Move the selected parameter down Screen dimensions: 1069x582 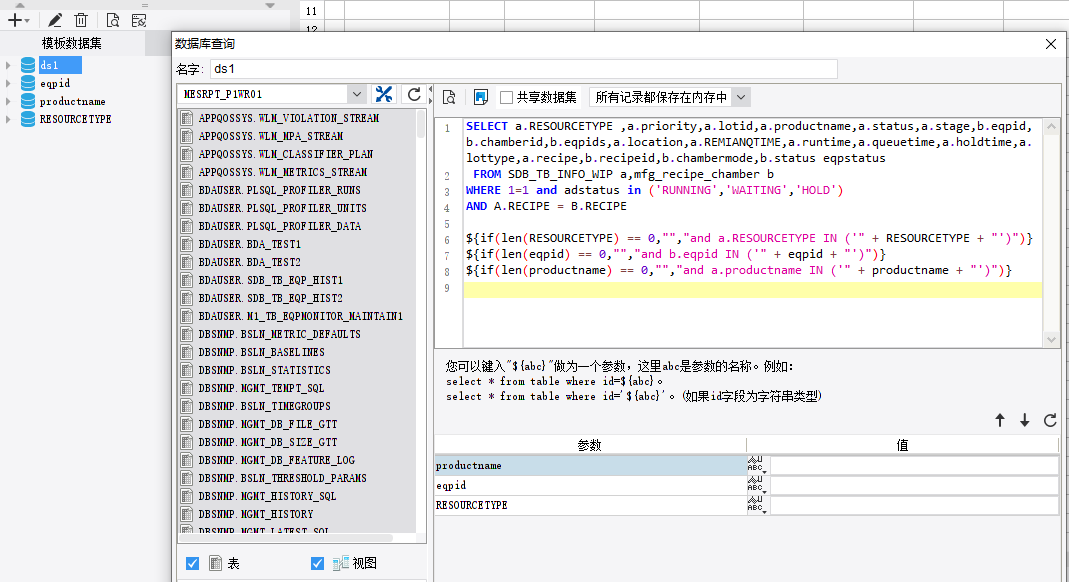click(x=1025, y=420)
